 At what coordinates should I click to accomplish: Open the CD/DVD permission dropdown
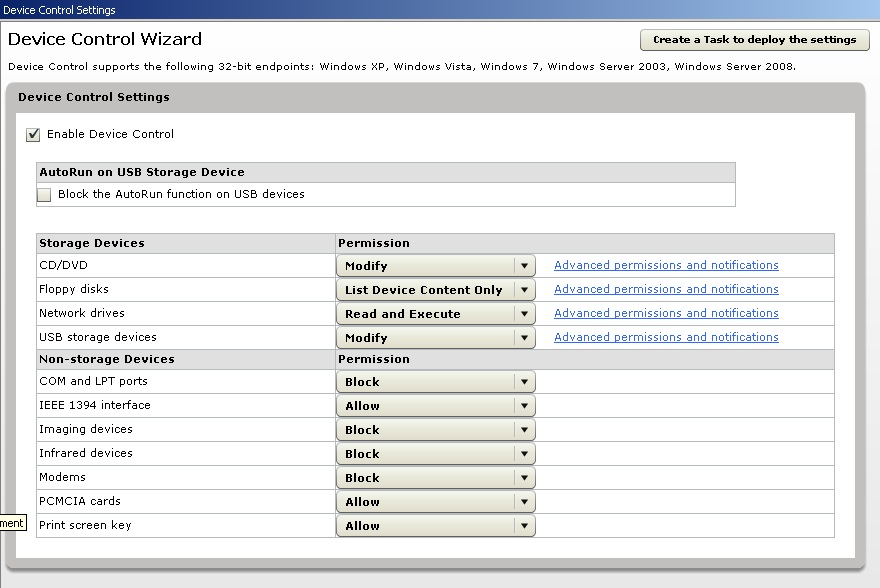pyautogui.click(x=525, y=265)
